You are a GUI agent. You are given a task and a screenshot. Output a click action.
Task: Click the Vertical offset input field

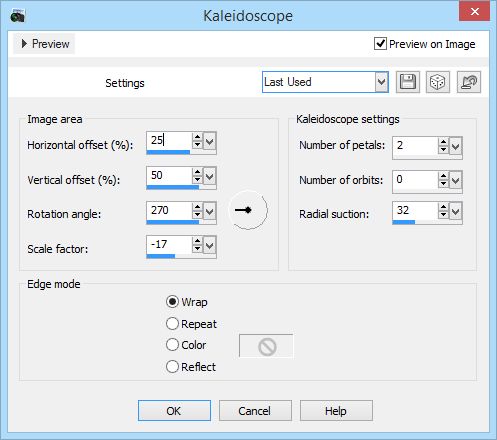coord(169,175)
